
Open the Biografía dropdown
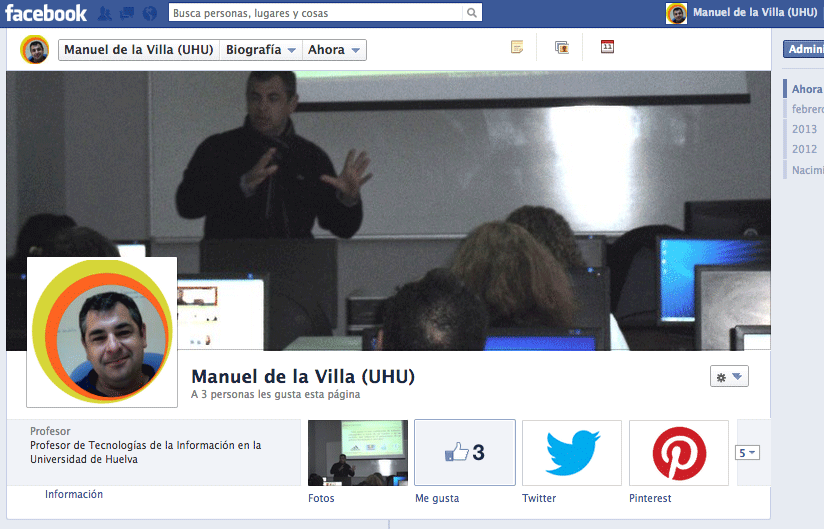[x=261, y=50]
